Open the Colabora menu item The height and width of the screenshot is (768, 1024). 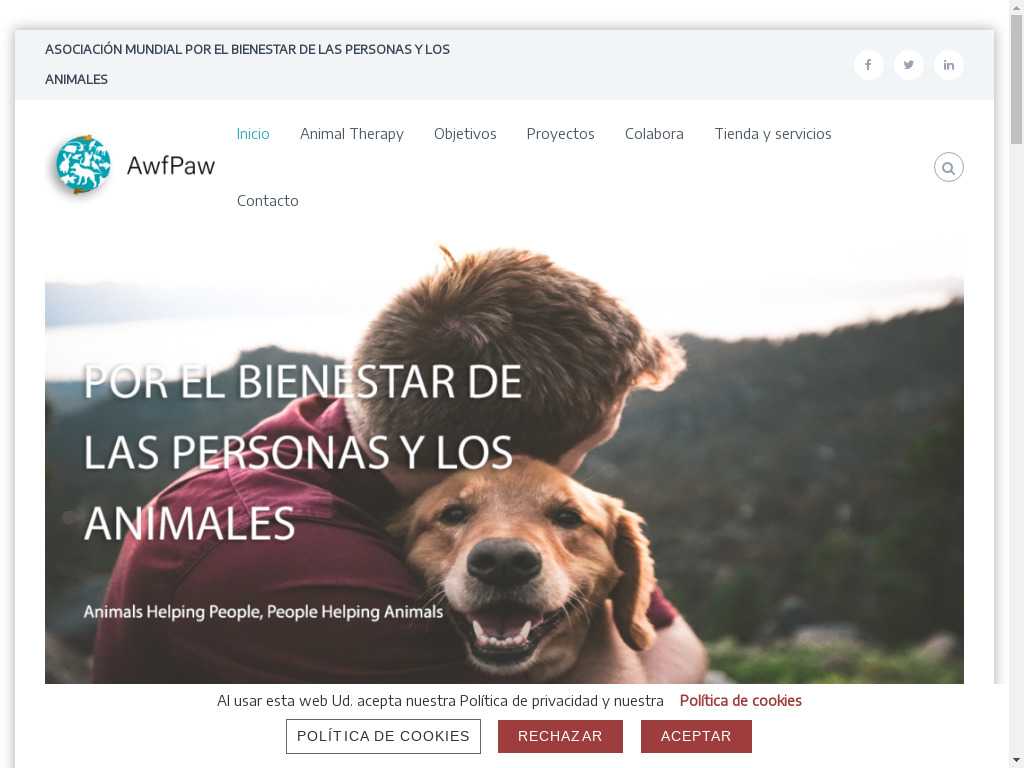(654, 134)
